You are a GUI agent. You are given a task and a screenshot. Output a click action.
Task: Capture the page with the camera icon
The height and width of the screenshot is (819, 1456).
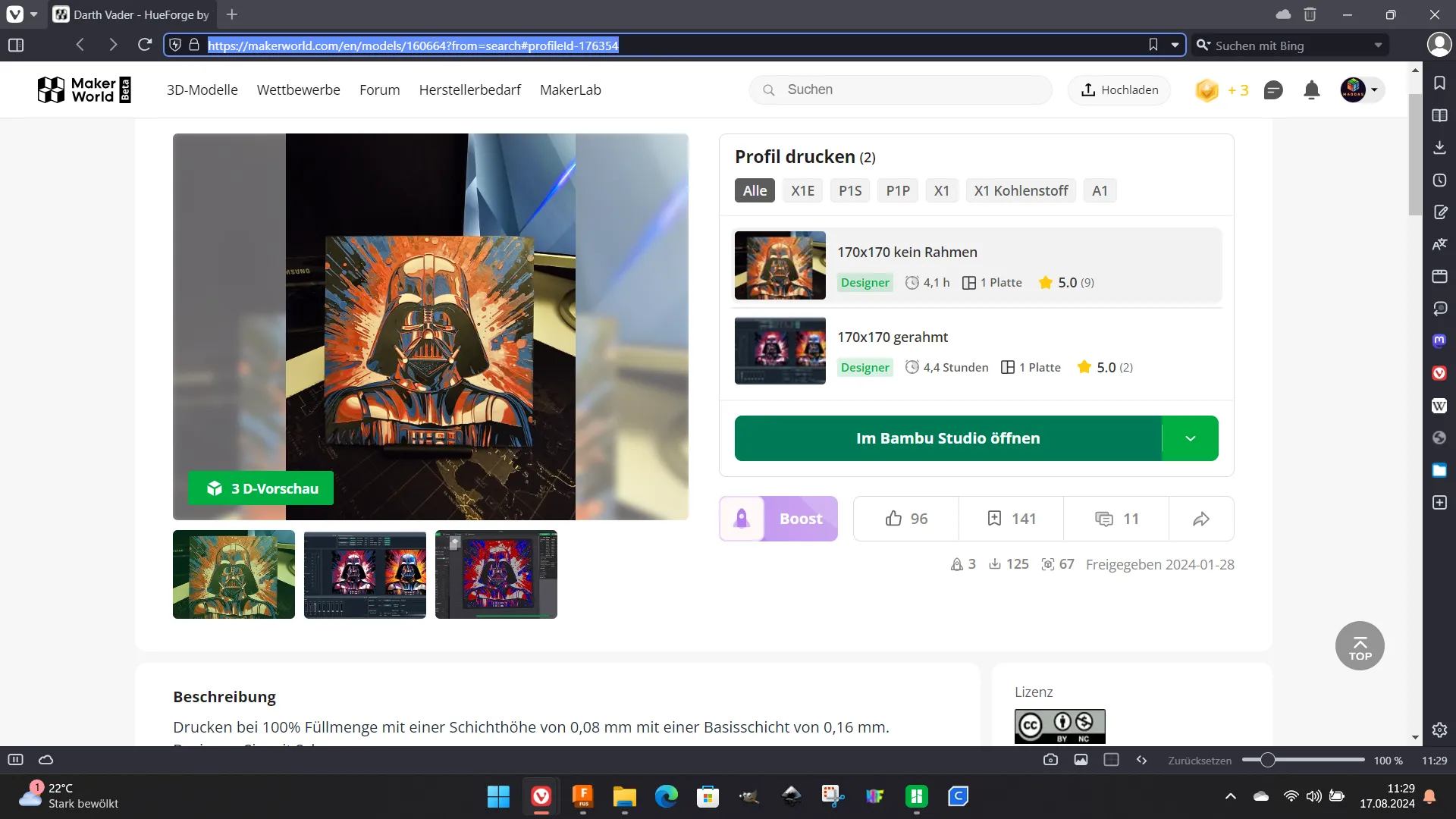click(x=1050, y=760)
